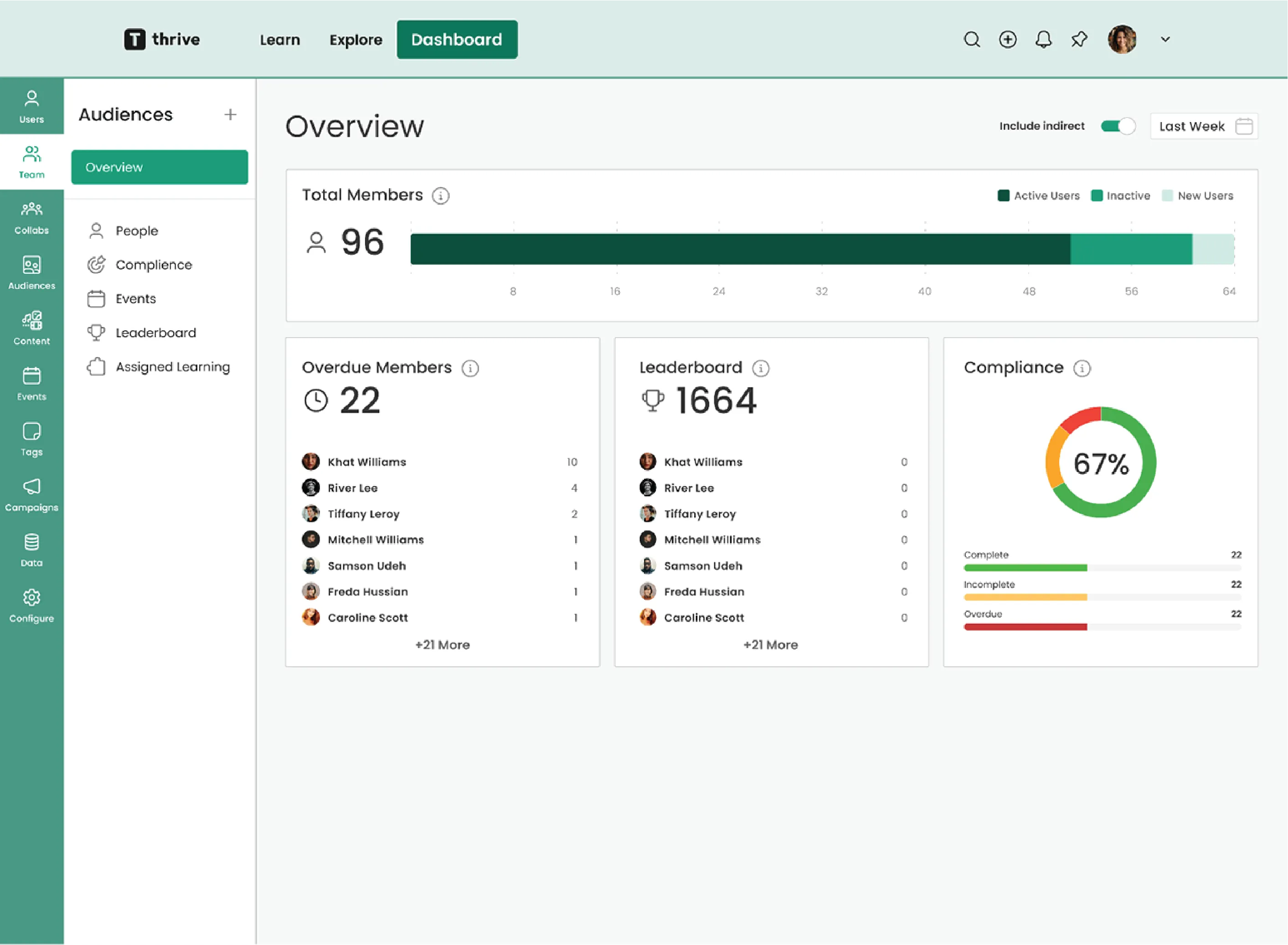This screenshot has width=1288, height=945.
Task: Click the Inactive legend swatch
Action: pyautogui.click(x=1096, y=195)
